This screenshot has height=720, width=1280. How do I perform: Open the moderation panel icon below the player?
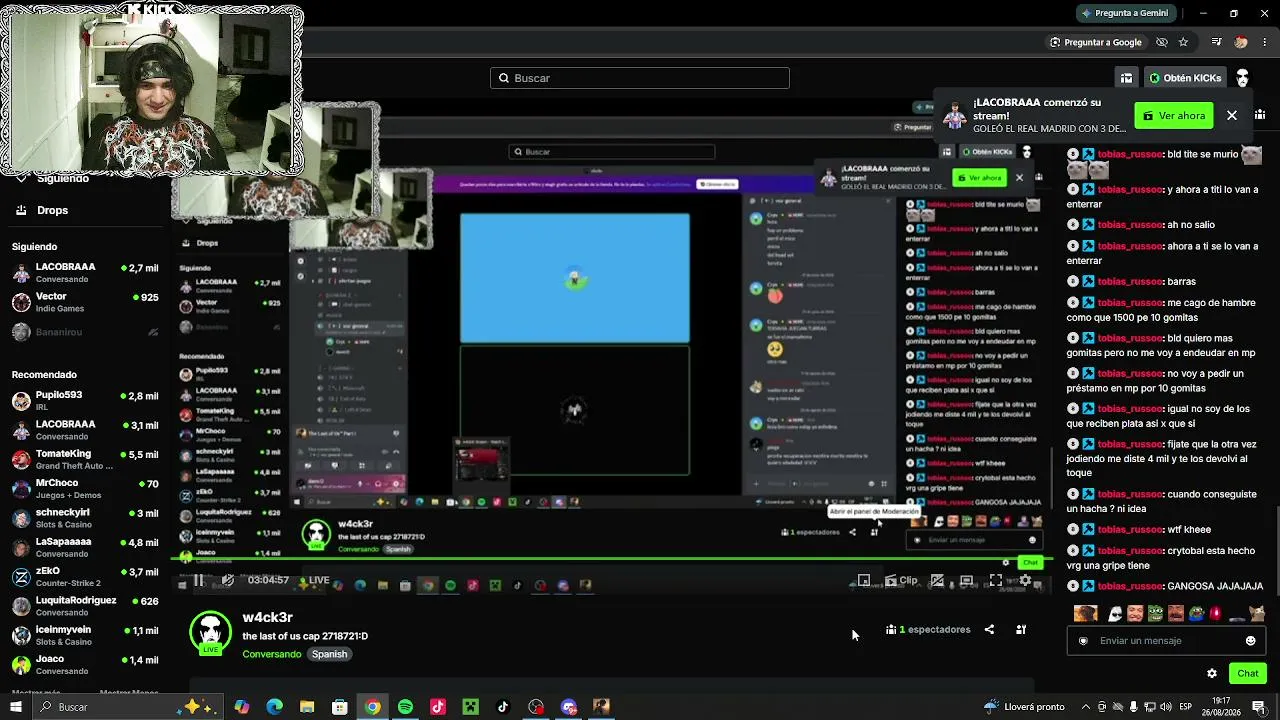click(x=1021, y=630)
